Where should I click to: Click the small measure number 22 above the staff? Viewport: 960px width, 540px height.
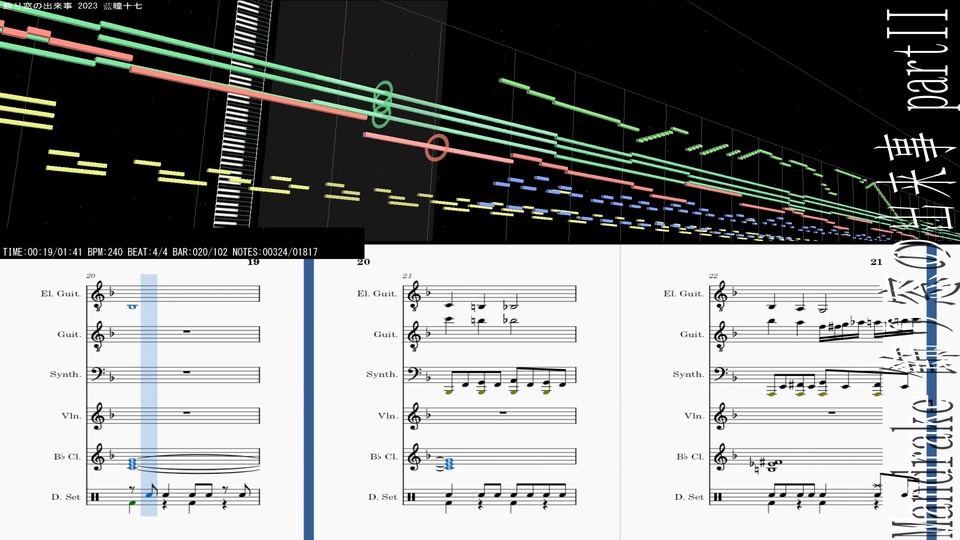(713, 276)
